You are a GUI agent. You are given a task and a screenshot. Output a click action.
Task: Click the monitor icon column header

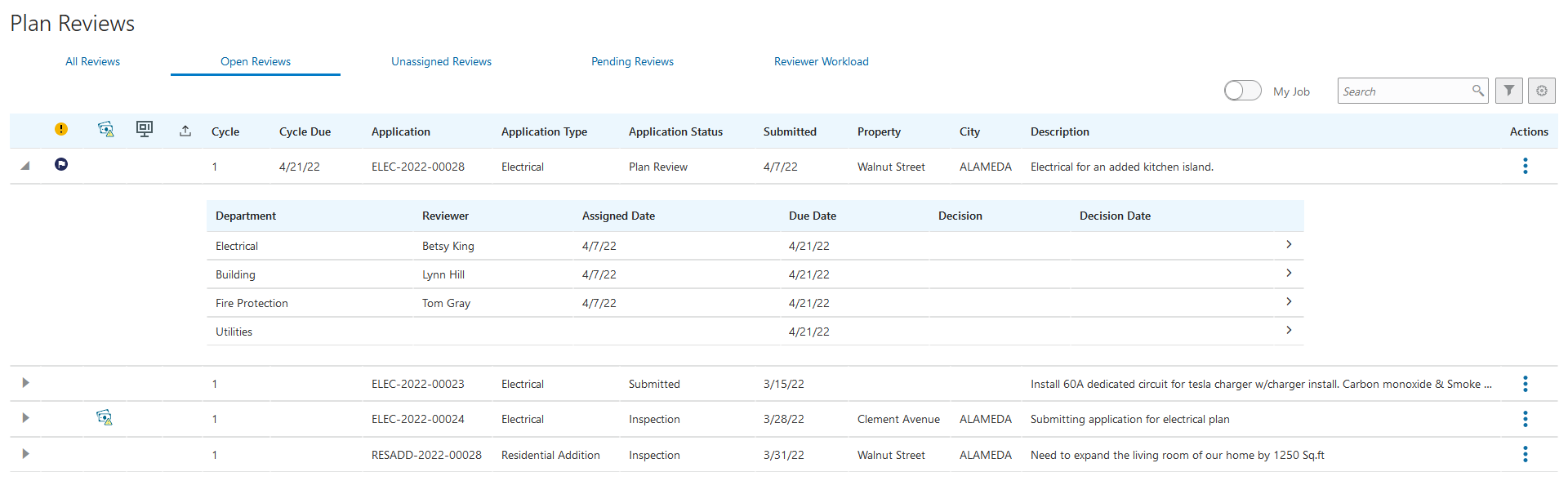145,129
